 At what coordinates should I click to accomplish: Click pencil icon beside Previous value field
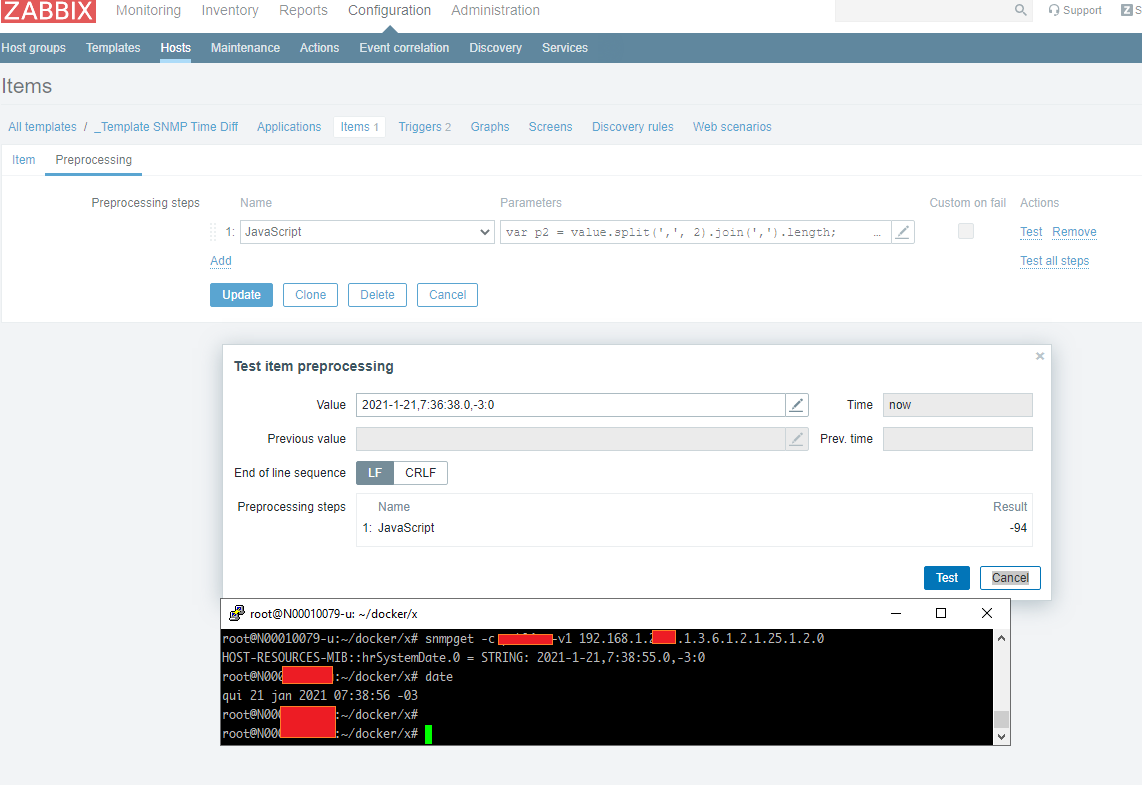(x=797, y=439)
